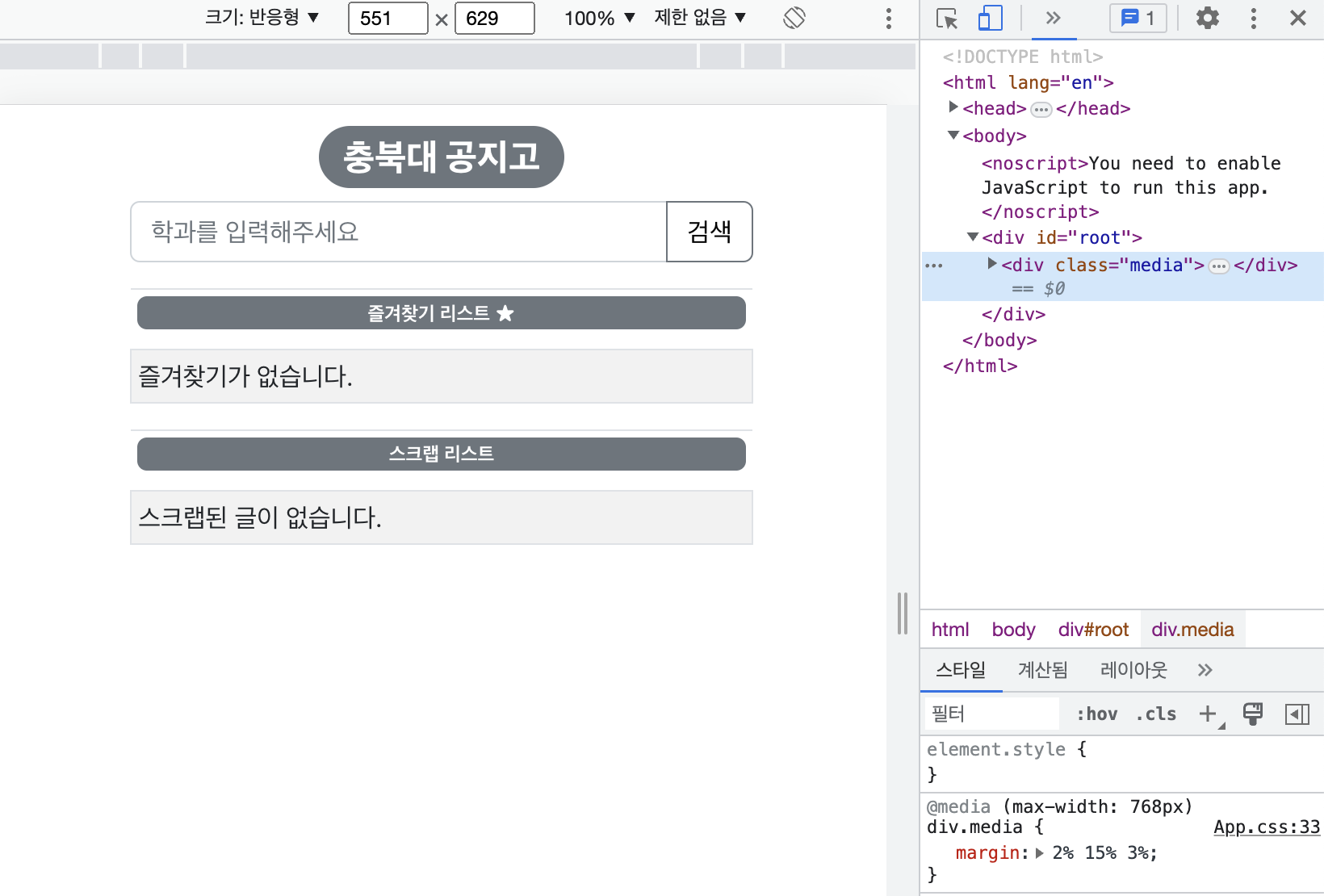The height and width of the screenshot is (896, 1324).
Task: Focus the 학과를 입력해주세요 search input
Action: tap(399, 232)
